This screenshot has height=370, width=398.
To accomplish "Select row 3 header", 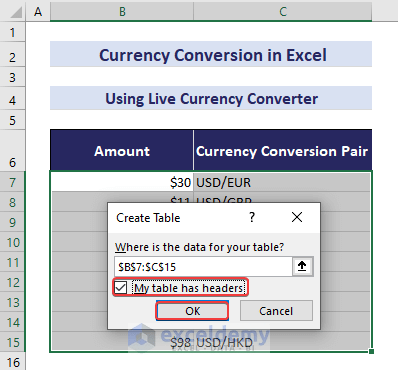I will (x=13, y=77).
